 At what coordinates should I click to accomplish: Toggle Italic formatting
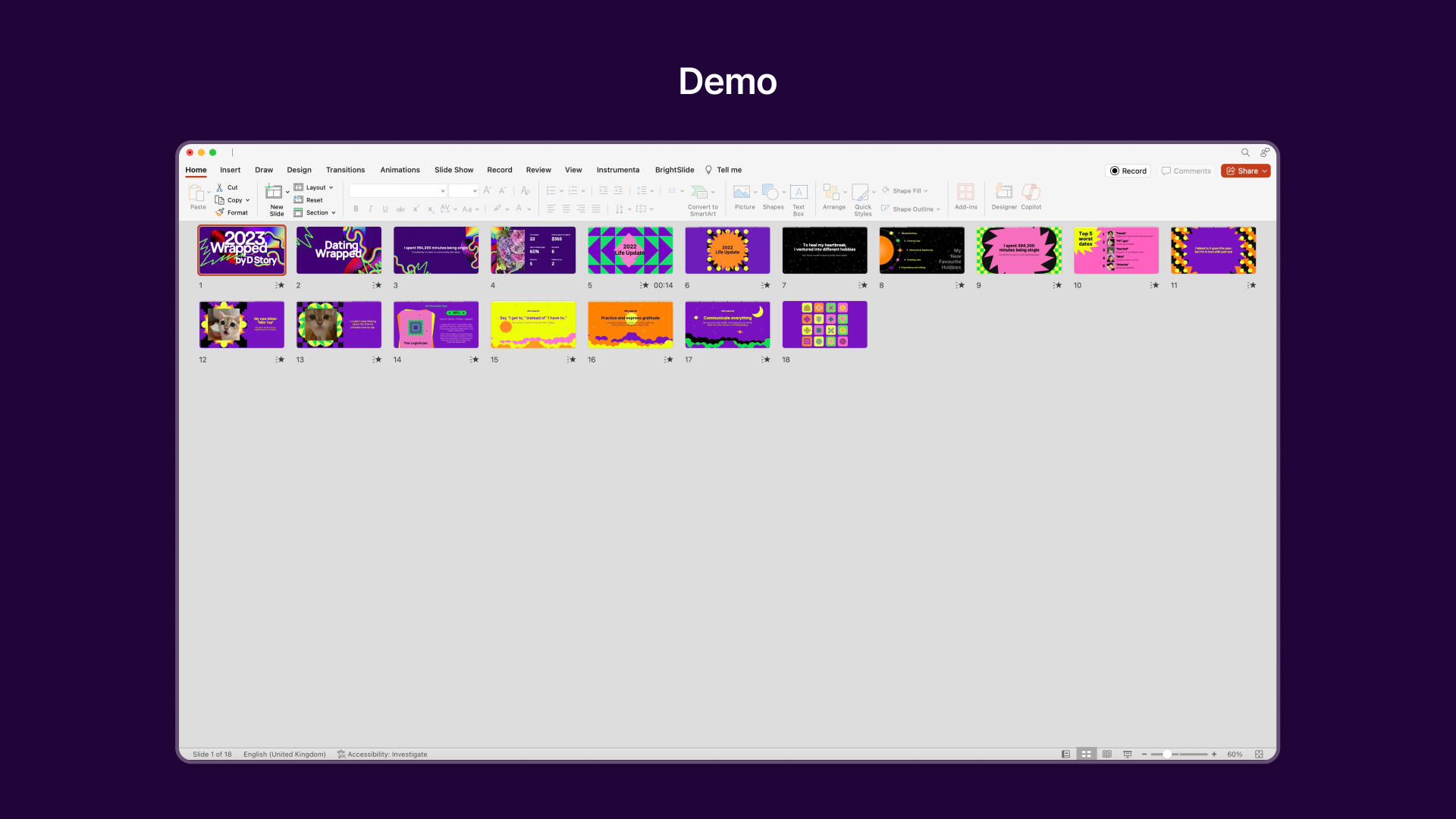pyautogui.click(x=370, y=209)
